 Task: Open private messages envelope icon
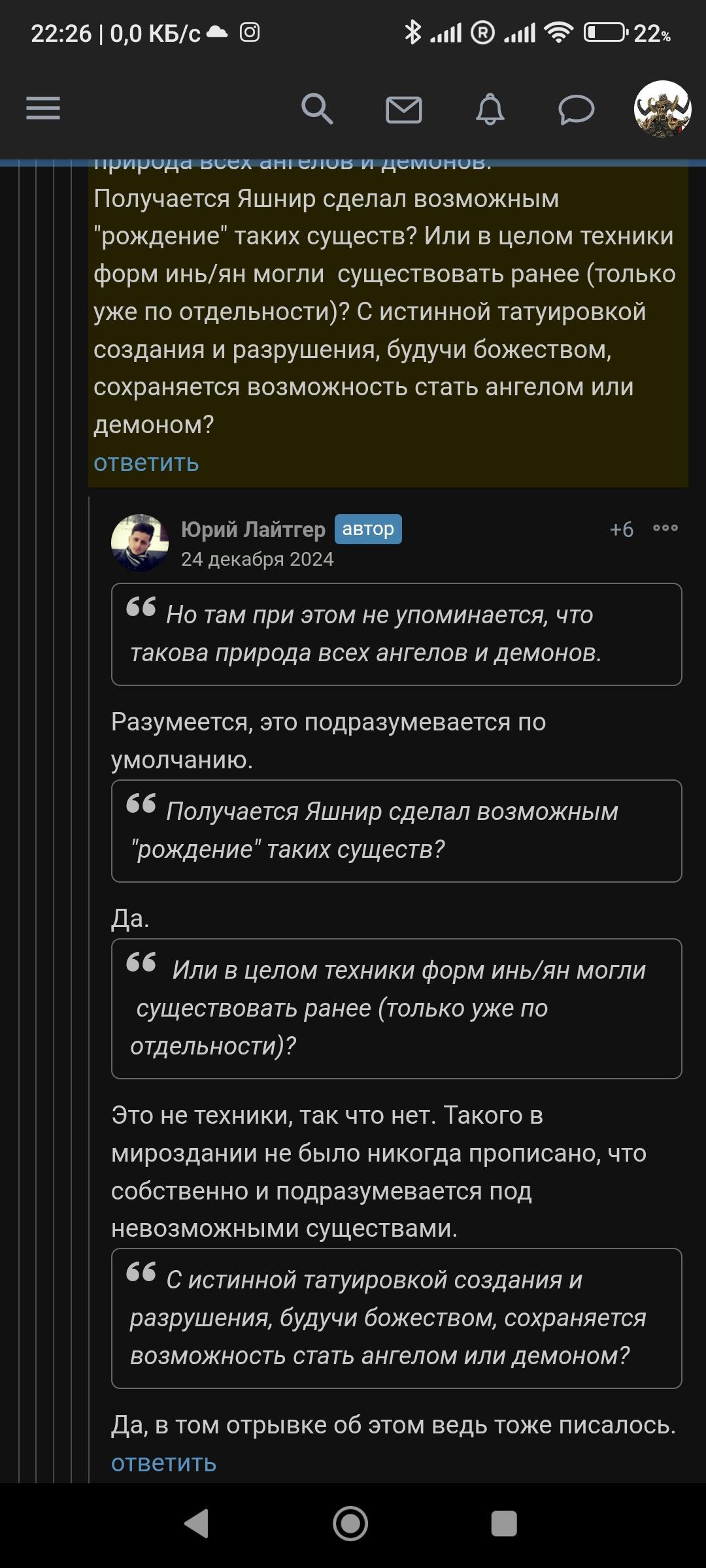point(403,109)
